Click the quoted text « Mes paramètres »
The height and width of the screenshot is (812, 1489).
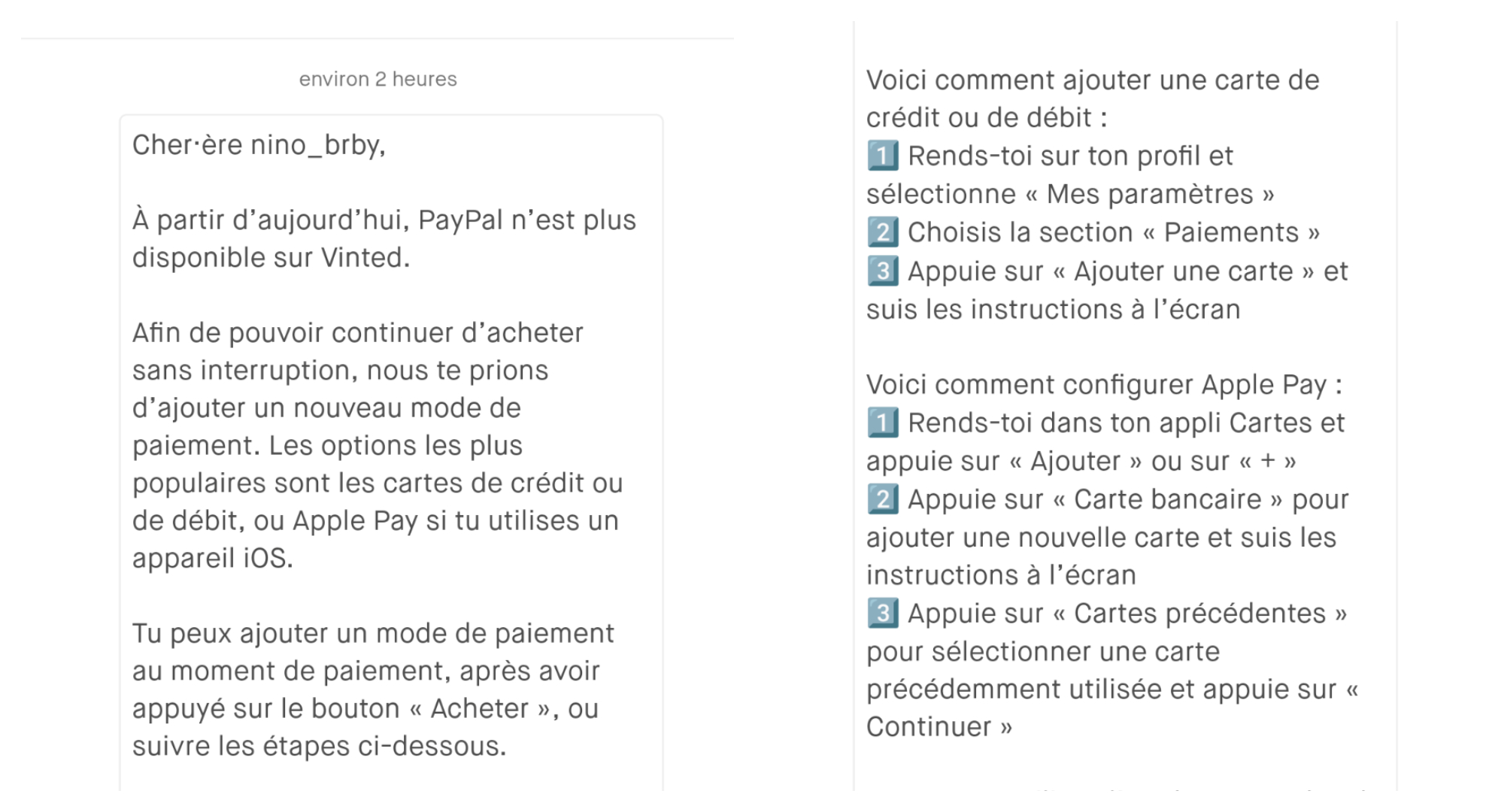tap(1150, 194)
